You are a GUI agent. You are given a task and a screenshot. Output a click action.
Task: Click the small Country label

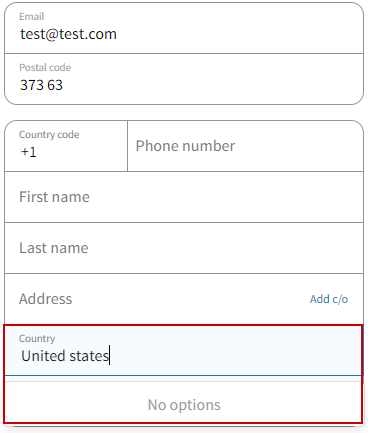37,338
